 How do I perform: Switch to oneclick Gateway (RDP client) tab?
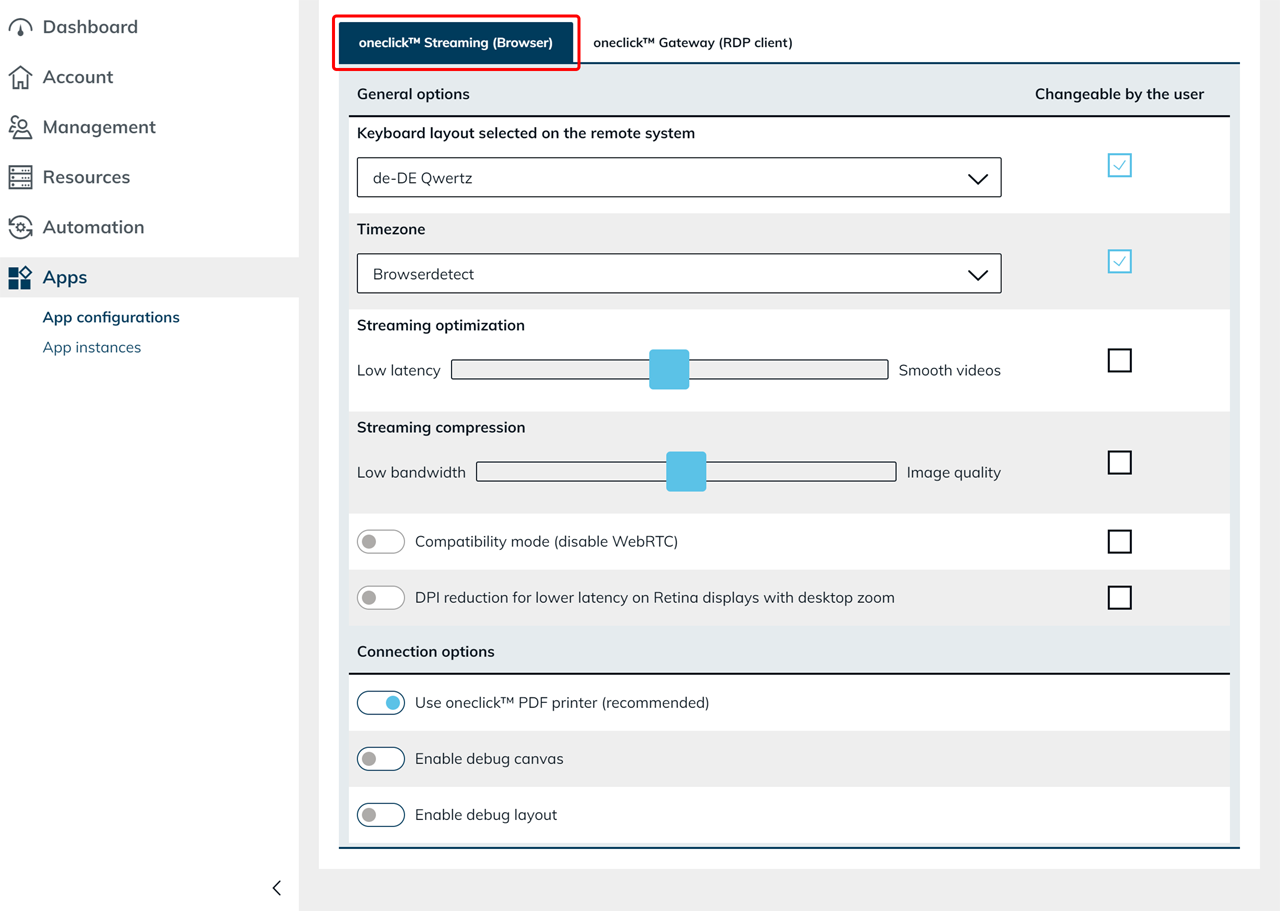(693, 42)
